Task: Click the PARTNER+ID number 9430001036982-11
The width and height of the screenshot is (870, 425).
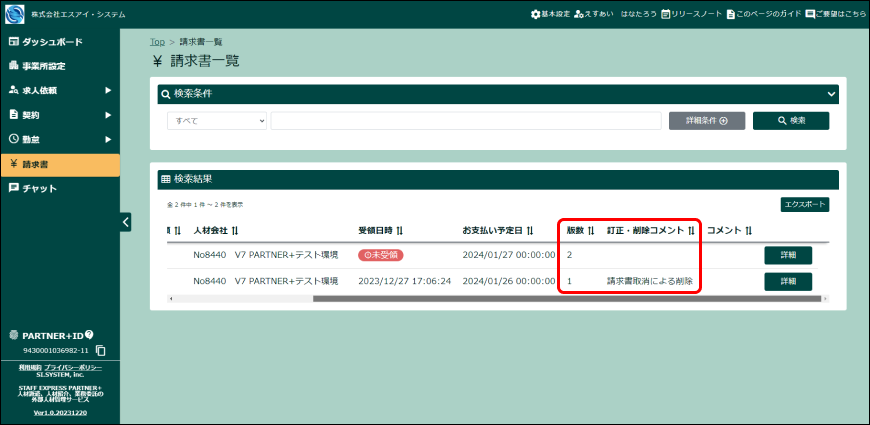Action: (55, 351)
